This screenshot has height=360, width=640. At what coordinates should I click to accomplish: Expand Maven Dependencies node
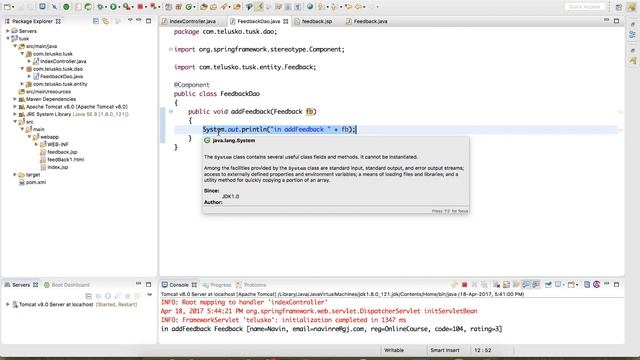(x=15, y=99)
